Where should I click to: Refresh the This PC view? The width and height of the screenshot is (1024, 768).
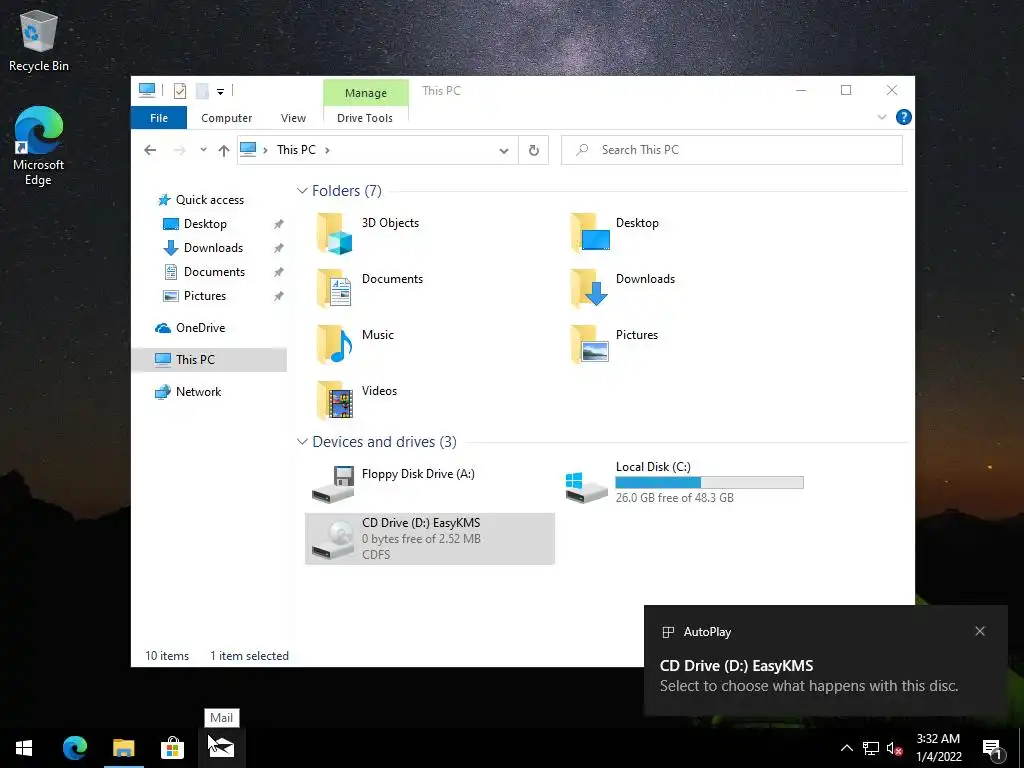534,150
